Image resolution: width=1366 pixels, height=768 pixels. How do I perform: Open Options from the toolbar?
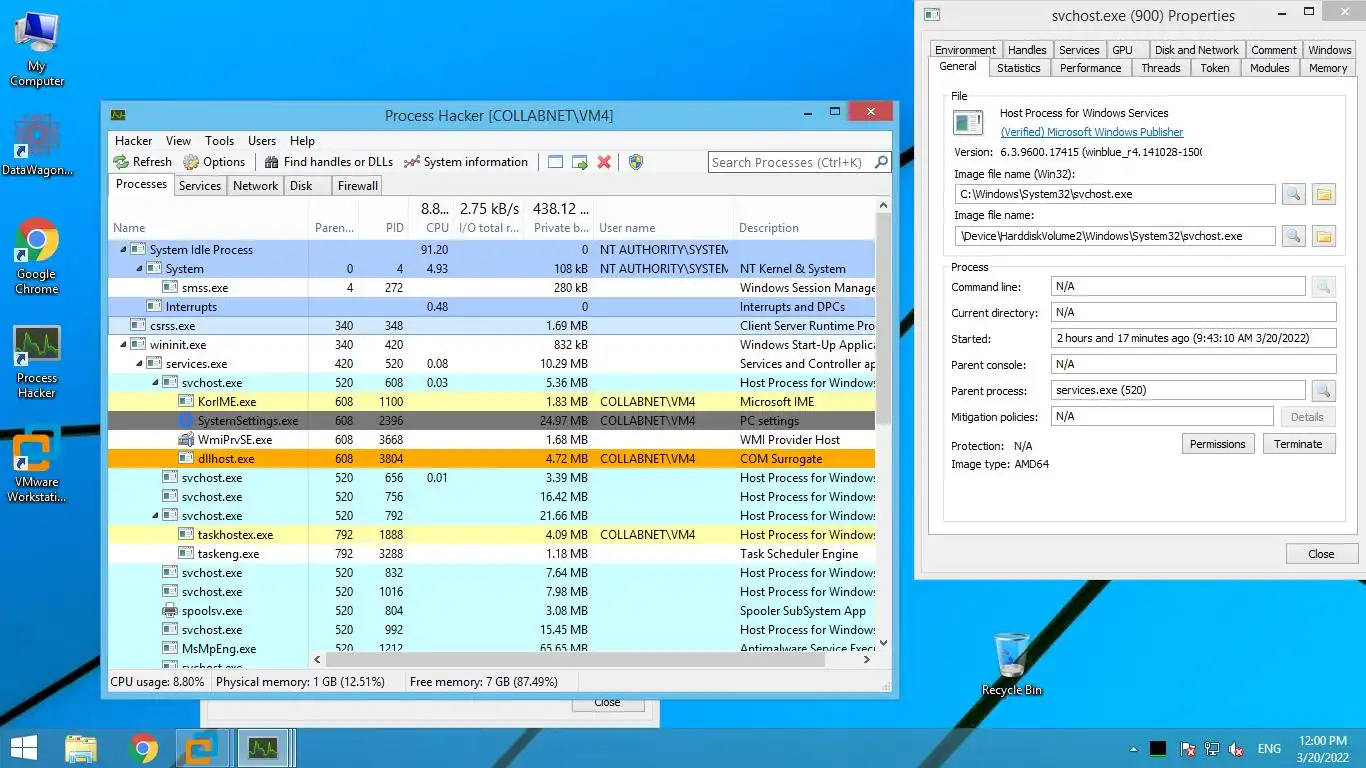[x=214, y=162]
